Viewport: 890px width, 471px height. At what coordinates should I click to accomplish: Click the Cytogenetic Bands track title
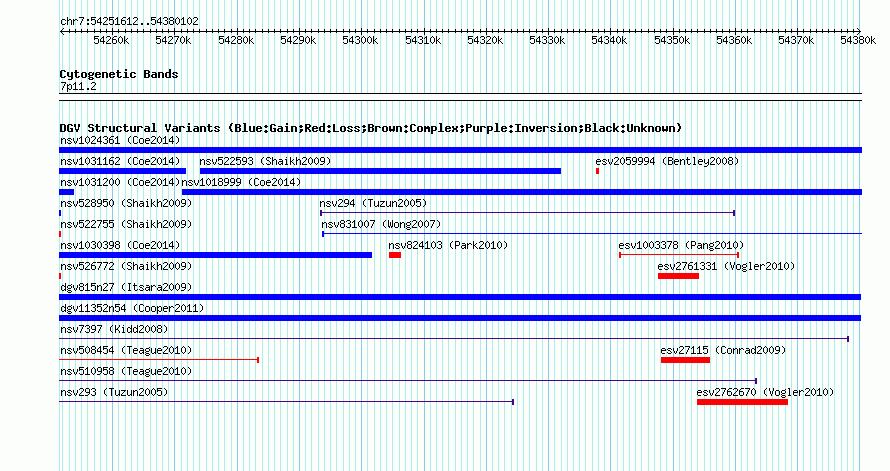[x=119, y=74]
